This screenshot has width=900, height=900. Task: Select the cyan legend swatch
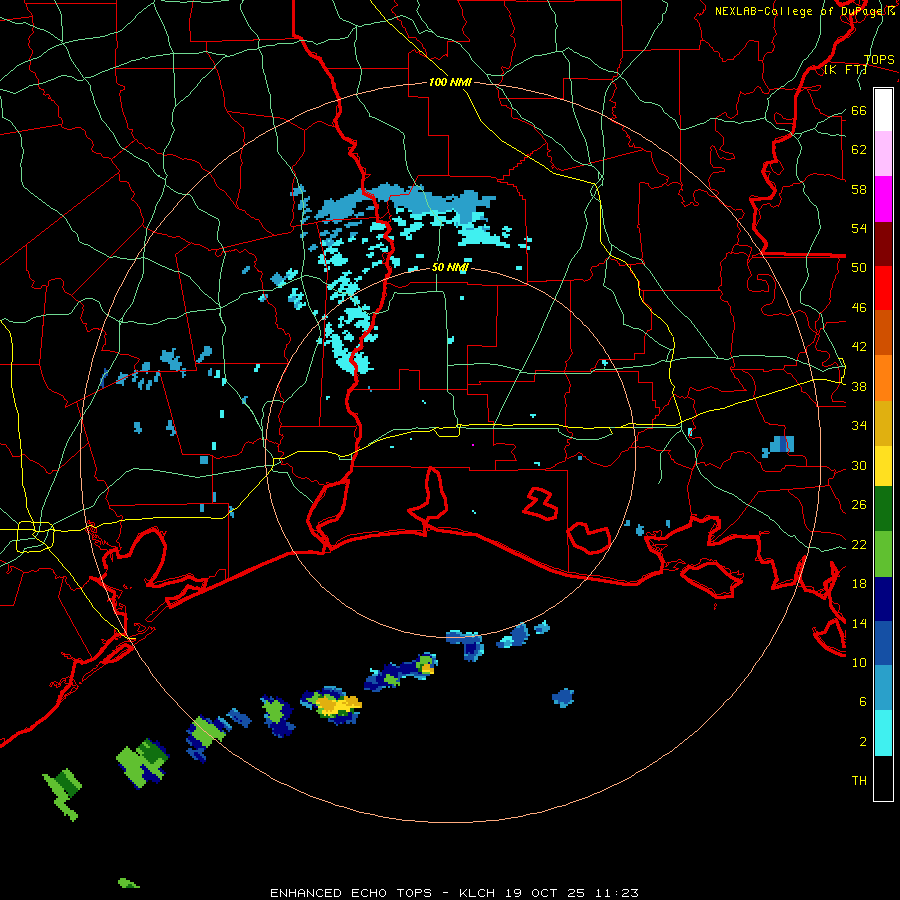click(x=883, y=733)
